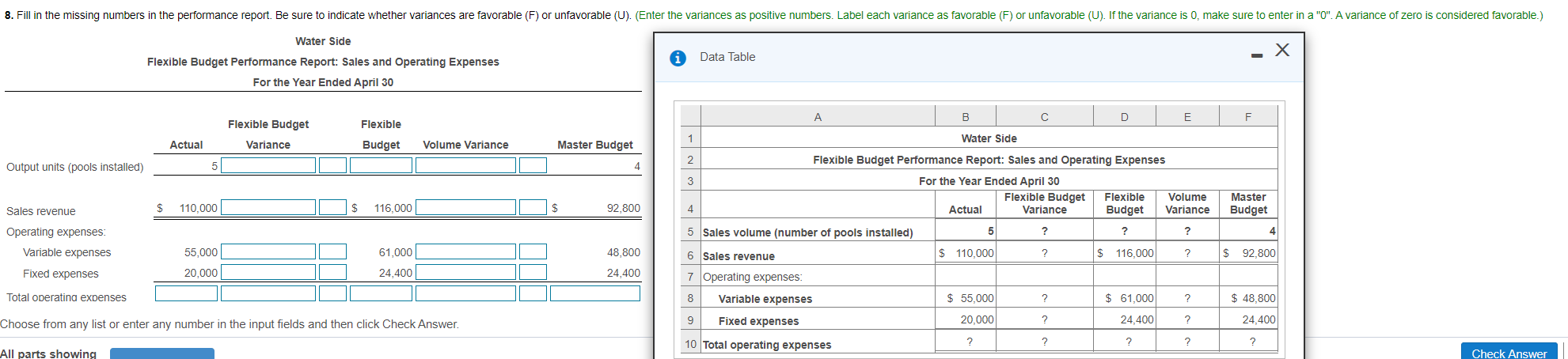Click column C header in Data Table
1568x359 pixels.
(1045, 117)
